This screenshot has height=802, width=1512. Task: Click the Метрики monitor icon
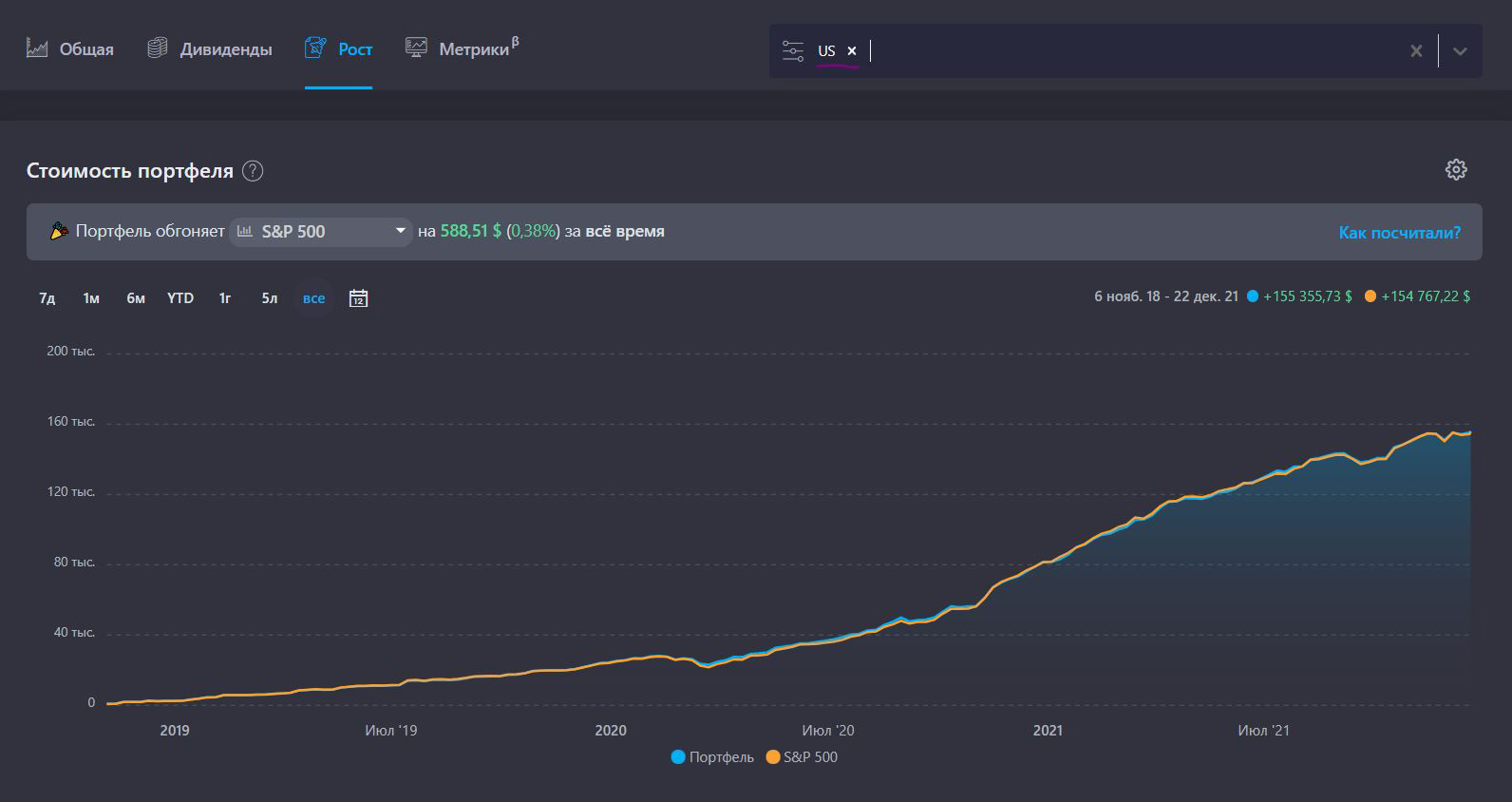click(416, 48)
